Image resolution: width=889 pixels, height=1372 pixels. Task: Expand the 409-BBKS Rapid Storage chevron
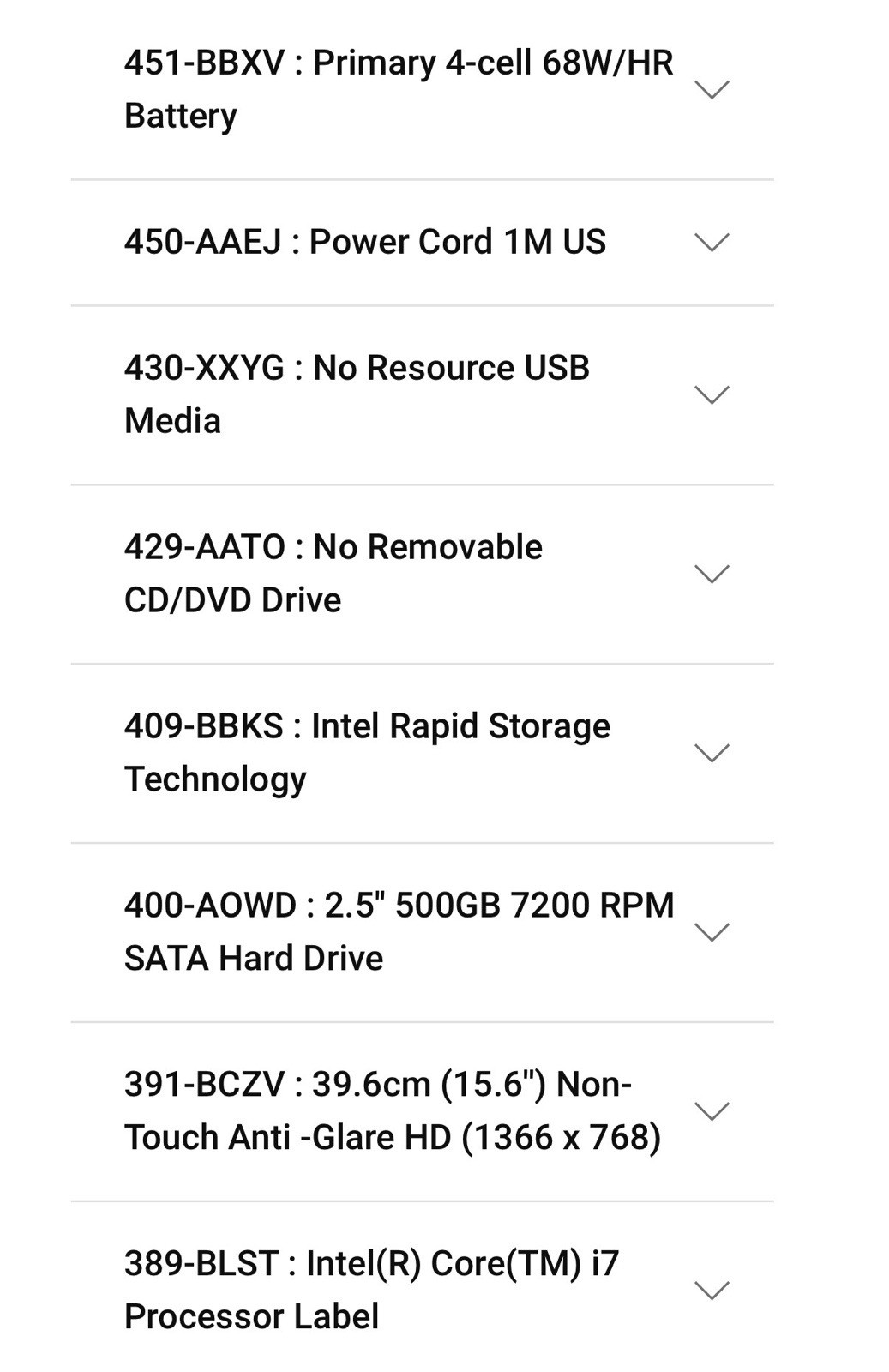[712, 753]
